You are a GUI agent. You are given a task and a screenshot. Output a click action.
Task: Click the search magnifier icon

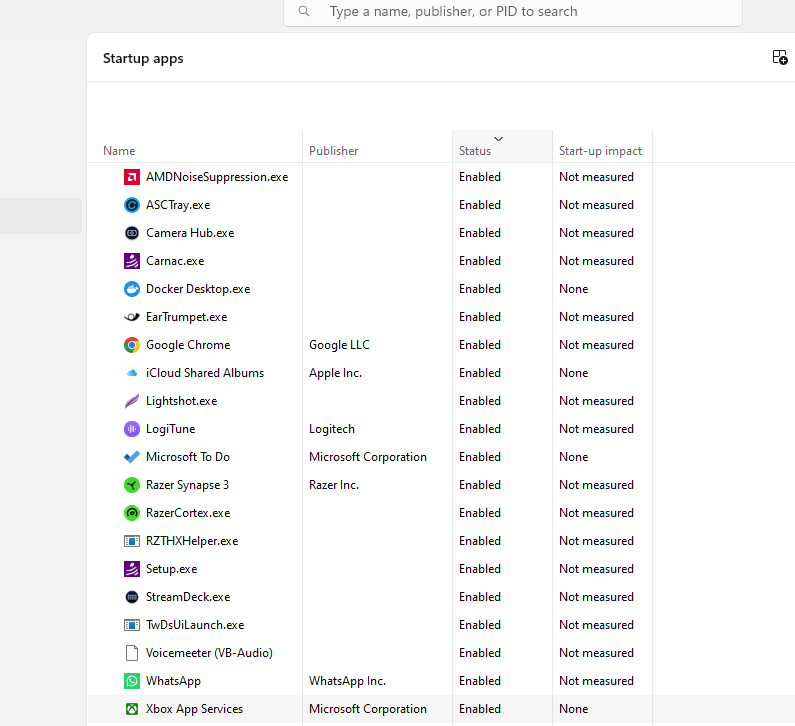point(304,11)
